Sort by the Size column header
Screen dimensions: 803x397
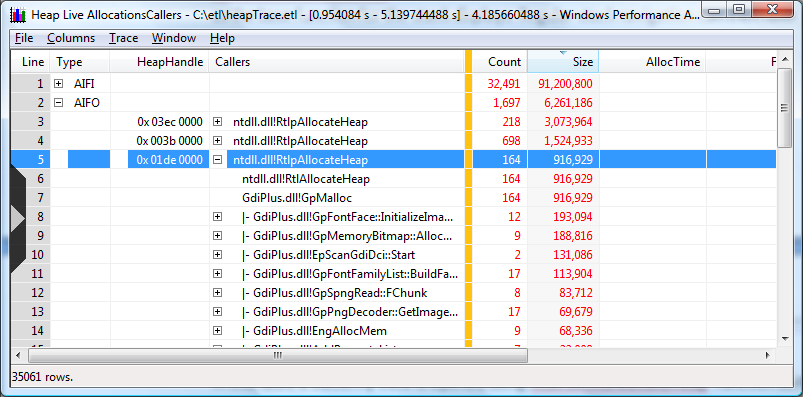click(x=563, y=61)
